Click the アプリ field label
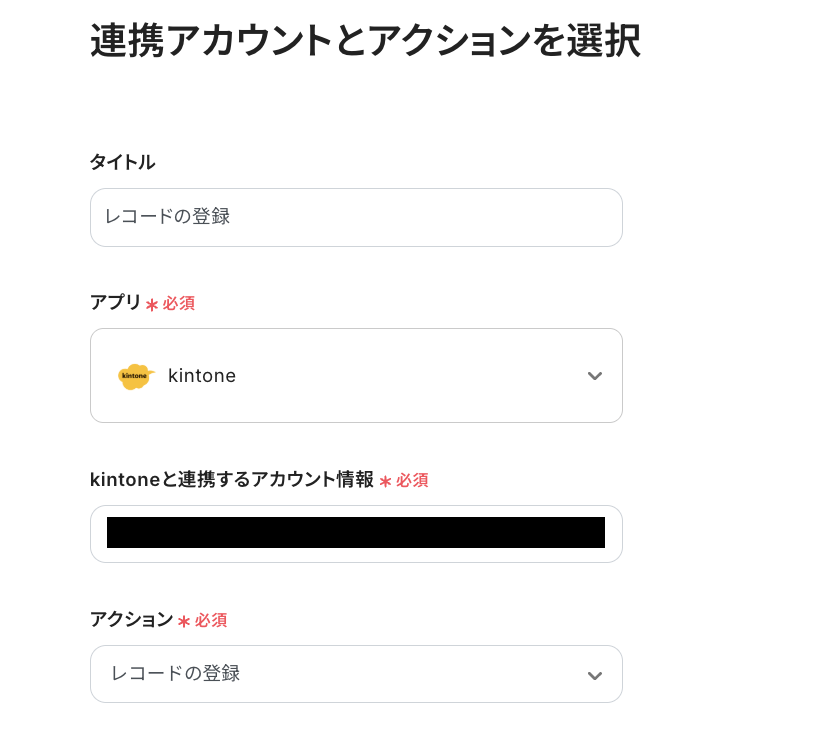The width and height of the screenshot is (834, 752). (x=116, y=302)
